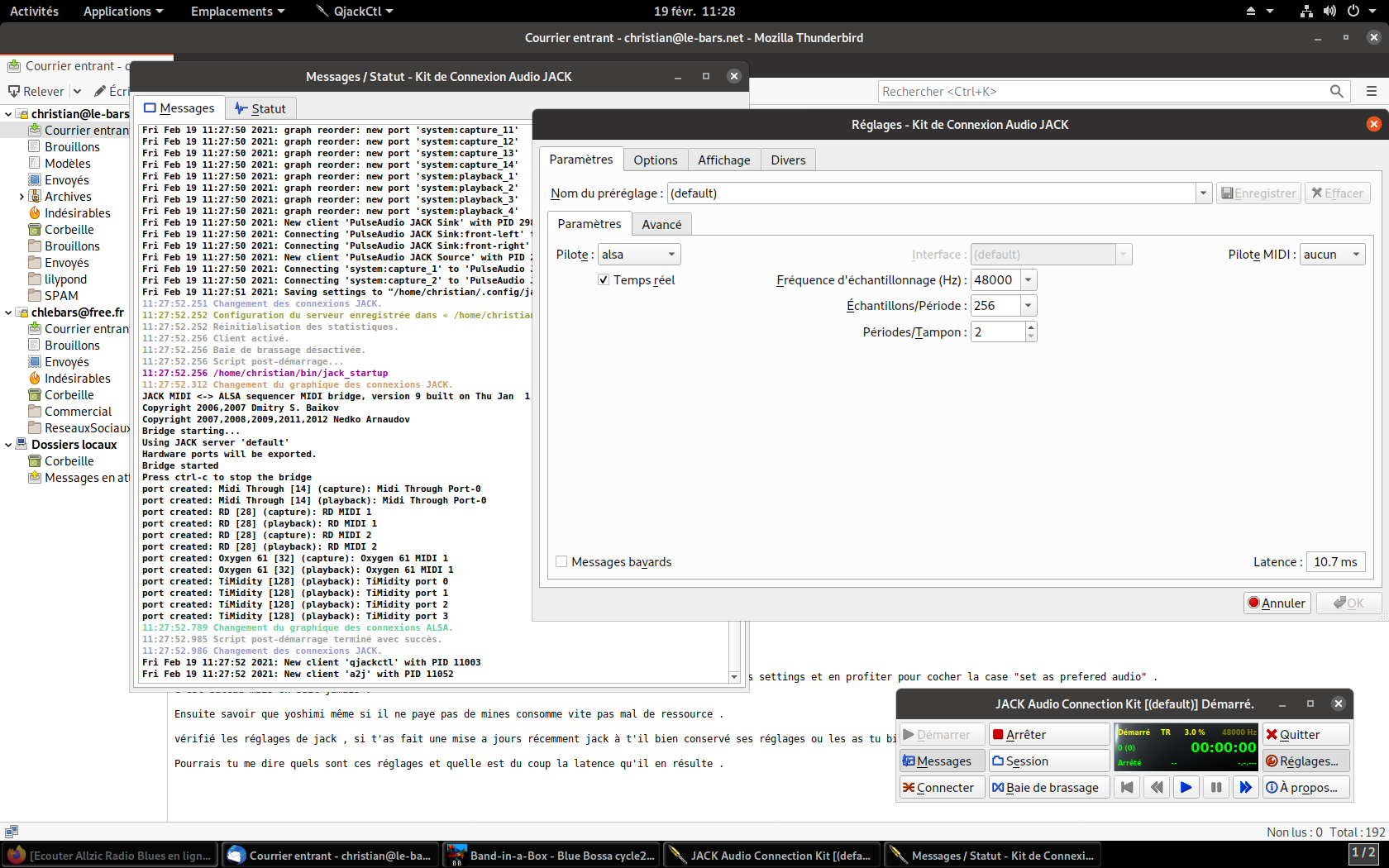Increase the Périodes/Tampon stepper value
The width and height of the screenshot is (1389, 868).
[x=1030, y=327]
